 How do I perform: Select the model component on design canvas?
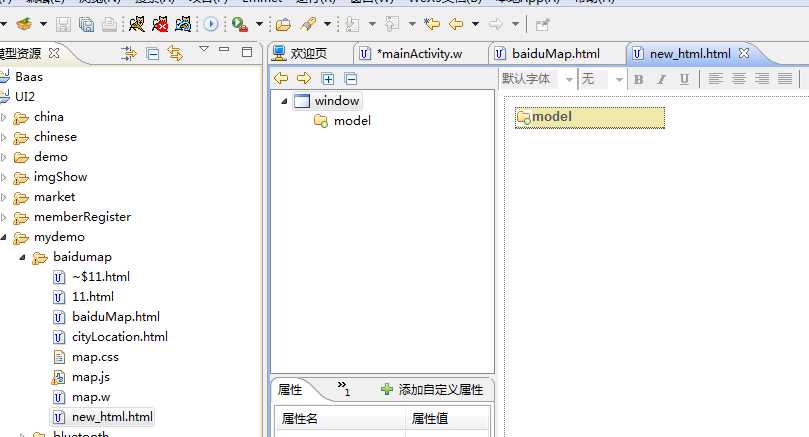pyautogui.click(x=590, y=118)
